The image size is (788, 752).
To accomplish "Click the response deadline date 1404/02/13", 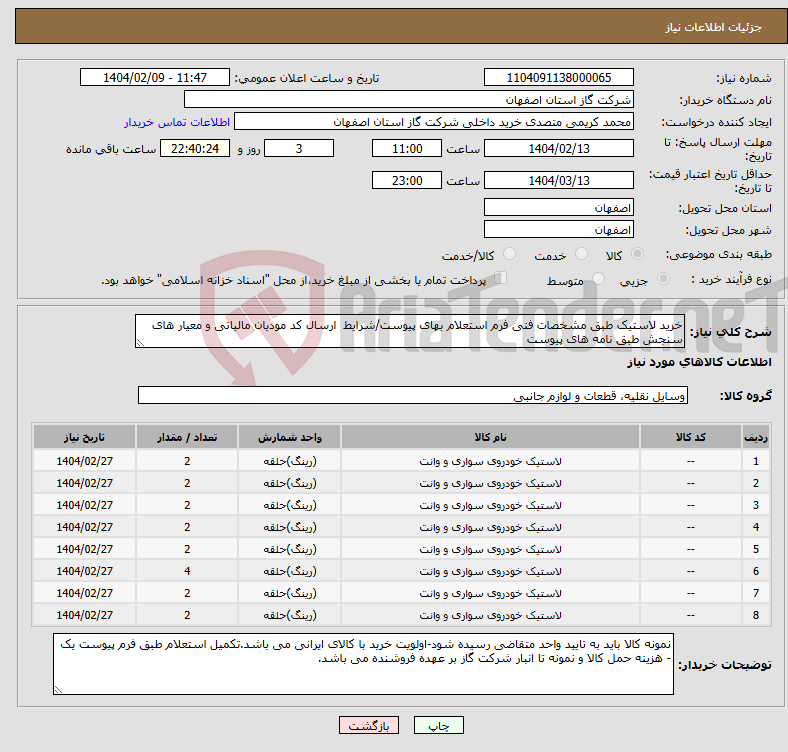I will [558, 148].
